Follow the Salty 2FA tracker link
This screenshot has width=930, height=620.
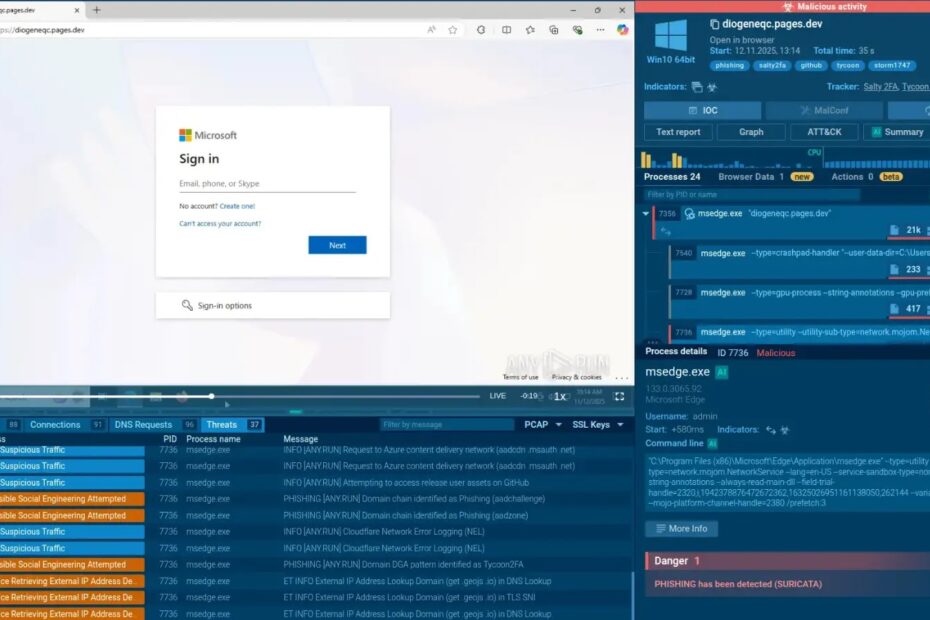tap(880, 87)
